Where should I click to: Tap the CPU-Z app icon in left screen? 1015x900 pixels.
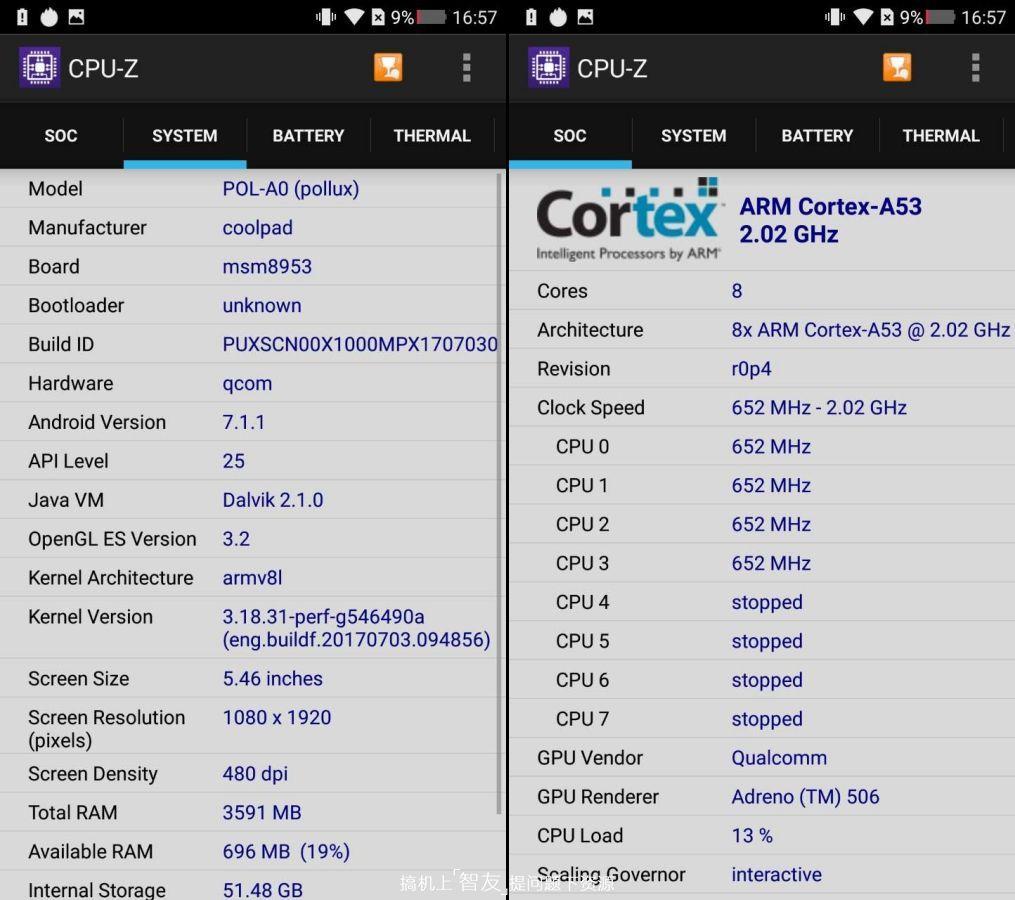pos(39,67)
